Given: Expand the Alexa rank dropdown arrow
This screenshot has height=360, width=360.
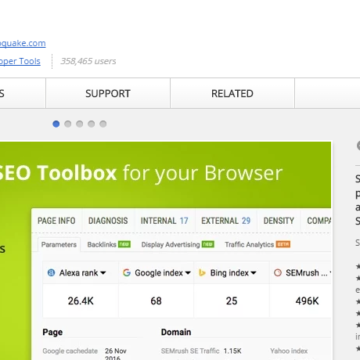Looking at the screenshot, I should coord(103,273).
